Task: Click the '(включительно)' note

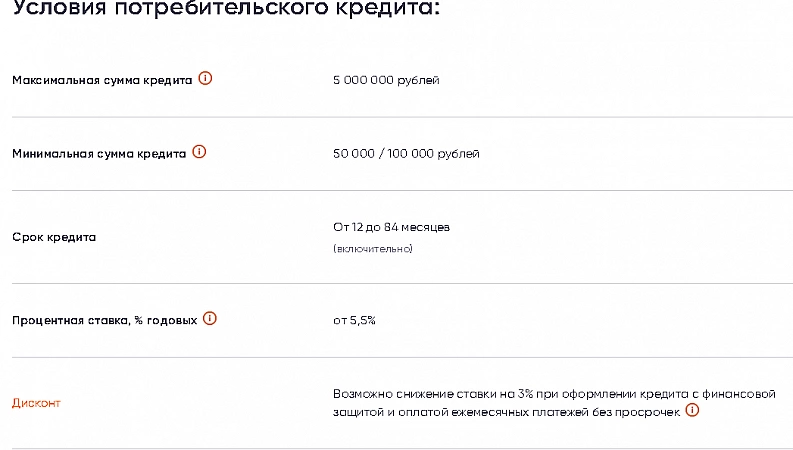Action: [x=372, y=248]
